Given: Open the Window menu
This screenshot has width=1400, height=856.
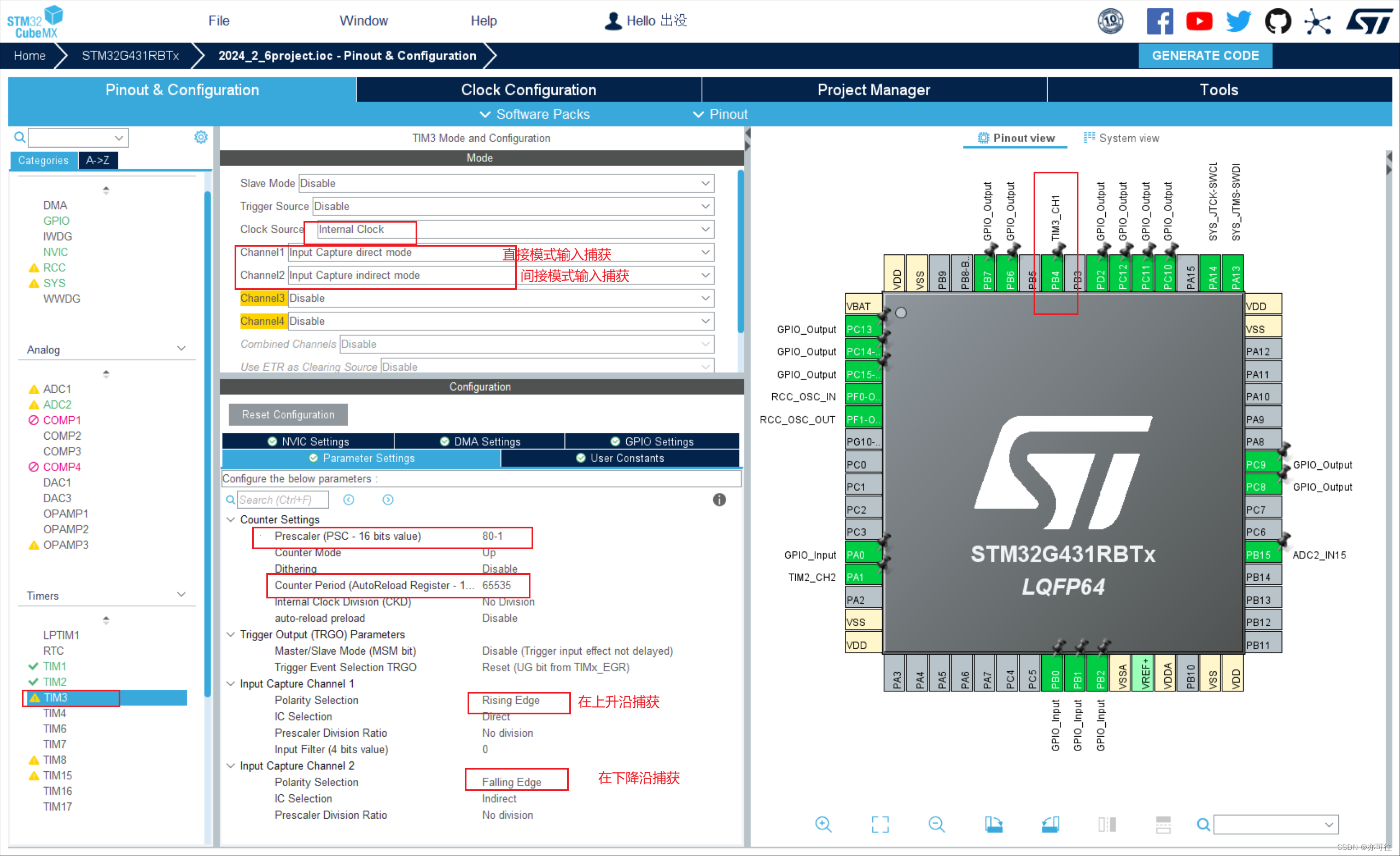Looking at the screenshot, I should (364, 21).
